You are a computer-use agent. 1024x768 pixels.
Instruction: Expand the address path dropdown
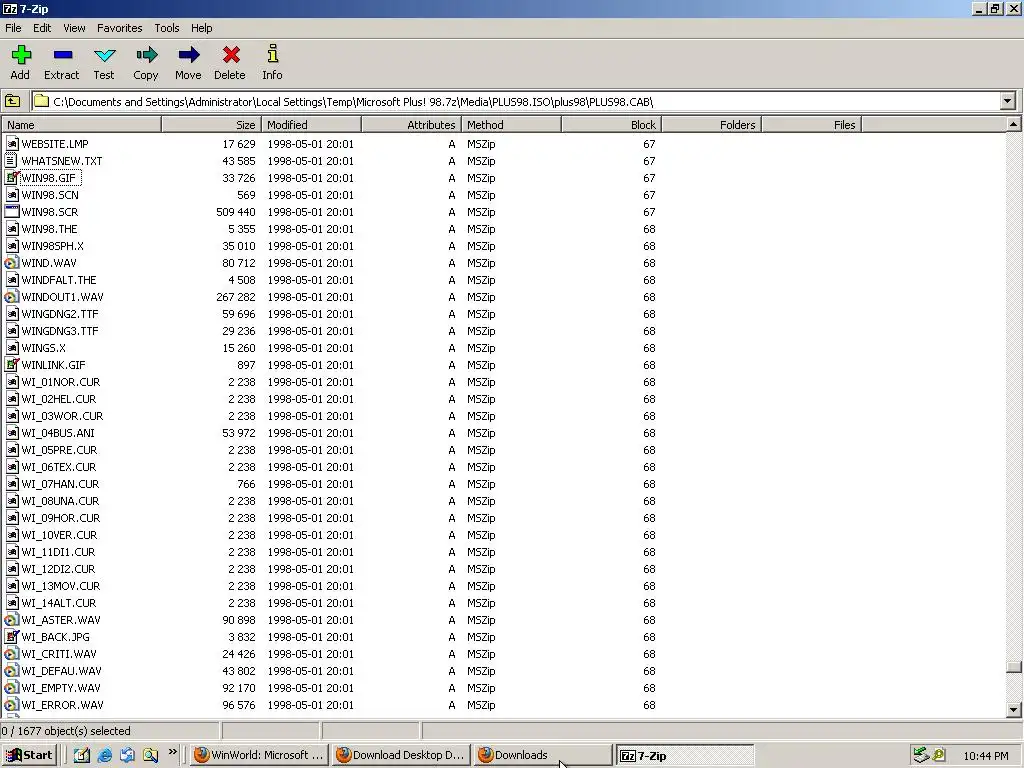click(1008, 101)
